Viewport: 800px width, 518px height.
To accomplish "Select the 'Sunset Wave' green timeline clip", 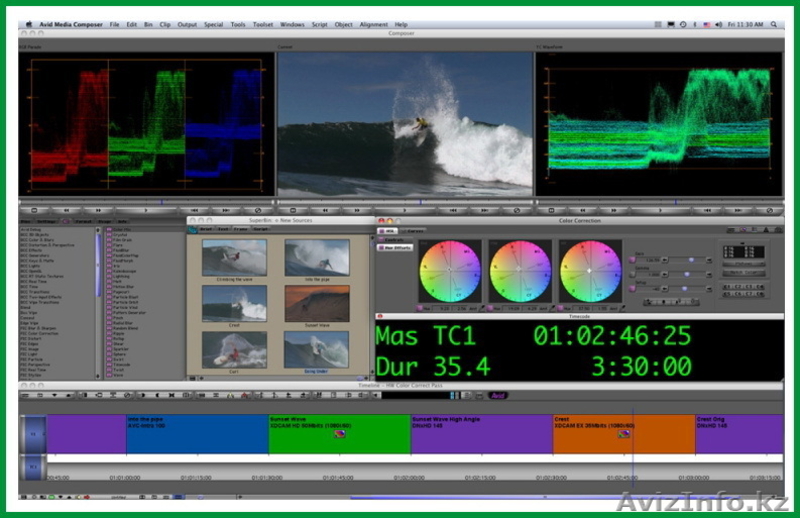I will click(x=338, y=435).
